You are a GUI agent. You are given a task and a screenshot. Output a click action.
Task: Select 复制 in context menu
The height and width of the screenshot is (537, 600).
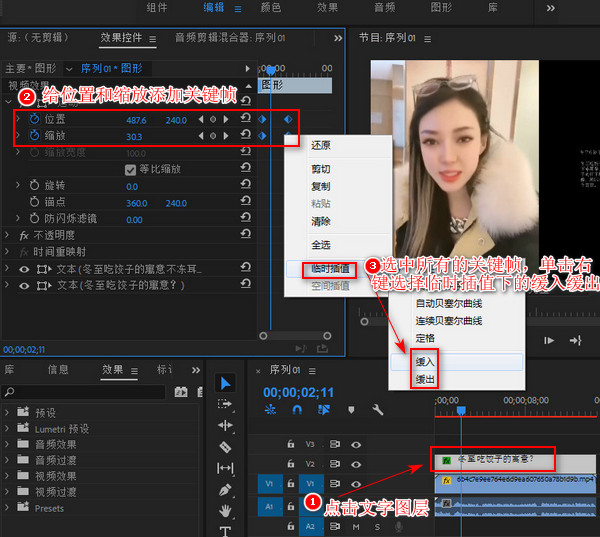click(x=321, y=186)
